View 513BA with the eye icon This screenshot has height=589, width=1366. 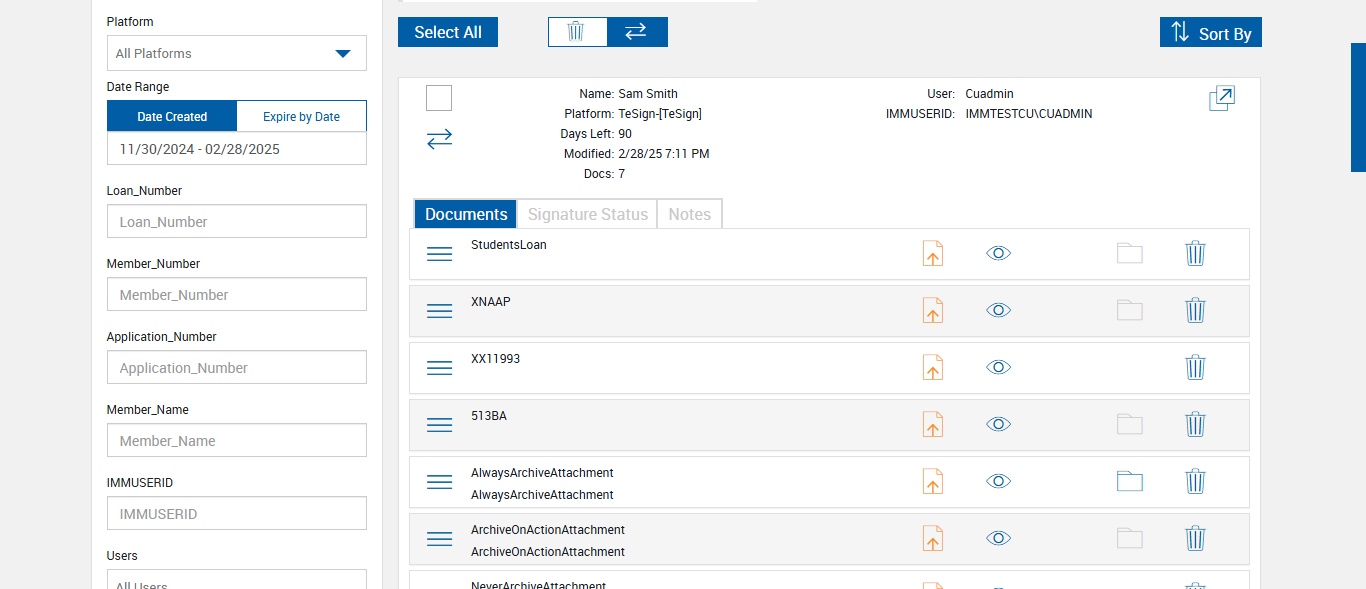coord(998,424)
